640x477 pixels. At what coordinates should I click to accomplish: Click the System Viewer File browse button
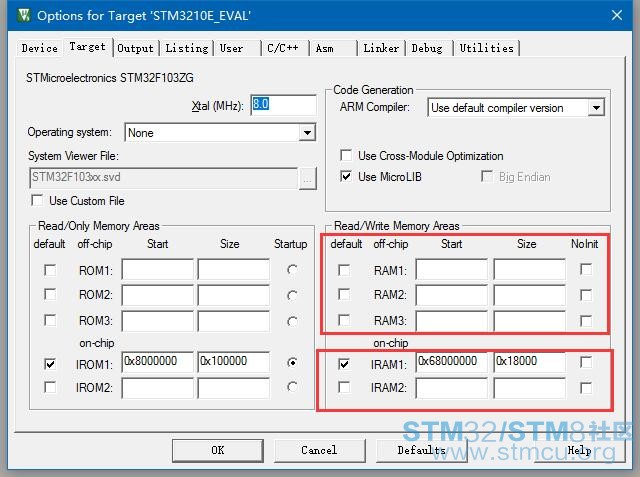[x=307, y=178]
